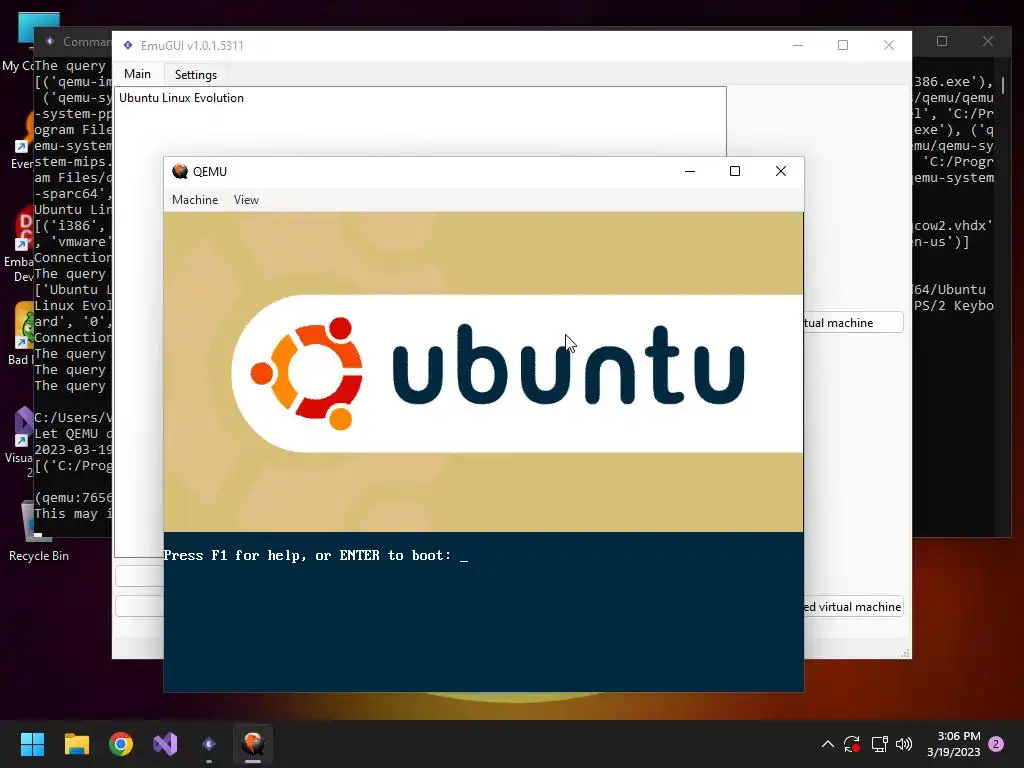Select the Recycle Bin desktop icon
Viewport: 1024px width, 768px height.
coord(39,531)
